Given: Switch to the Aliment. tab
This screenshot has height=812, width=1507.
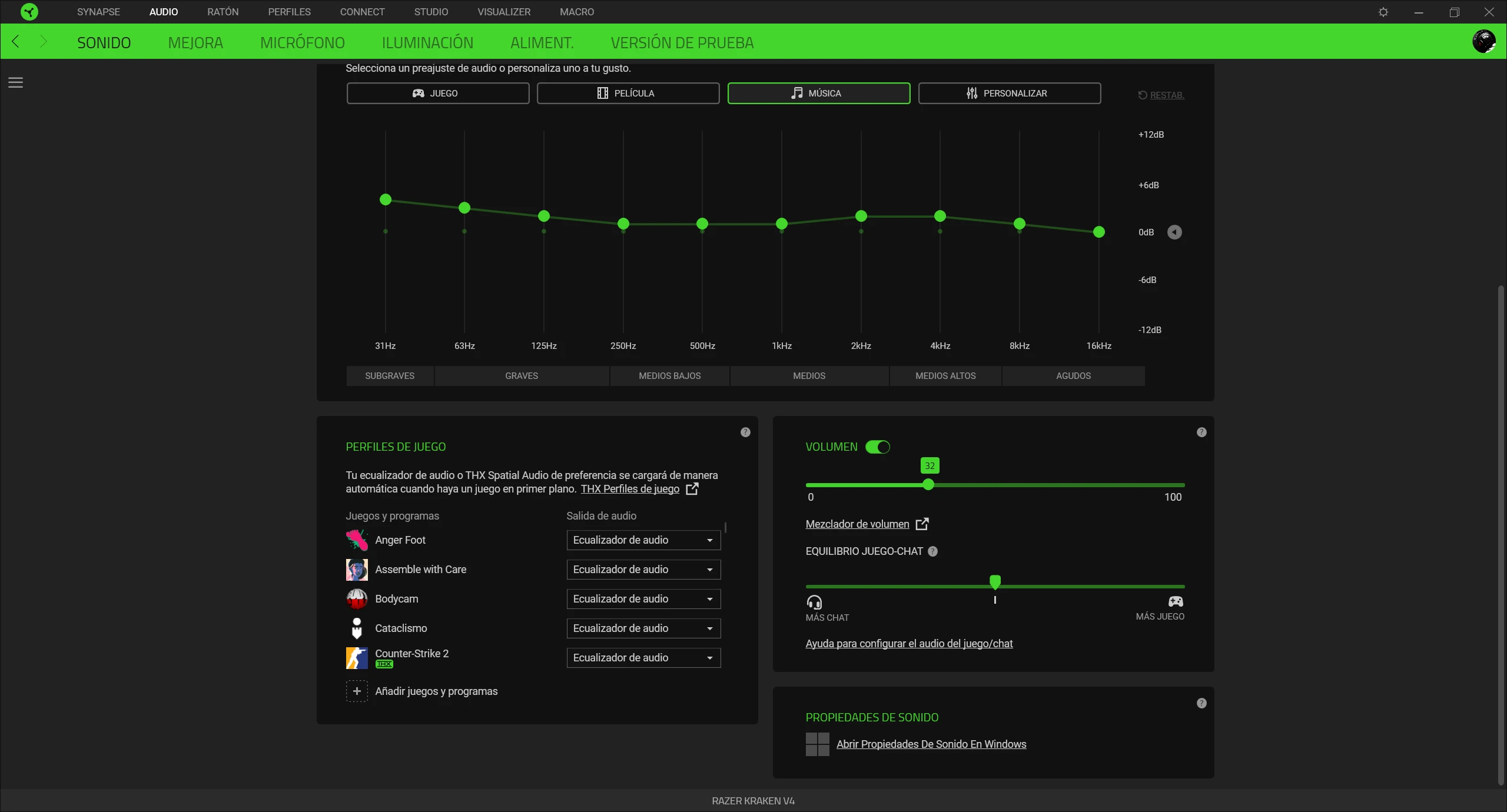Looking at the screenshot, I should pyautogui.click(x=542, y=42).
